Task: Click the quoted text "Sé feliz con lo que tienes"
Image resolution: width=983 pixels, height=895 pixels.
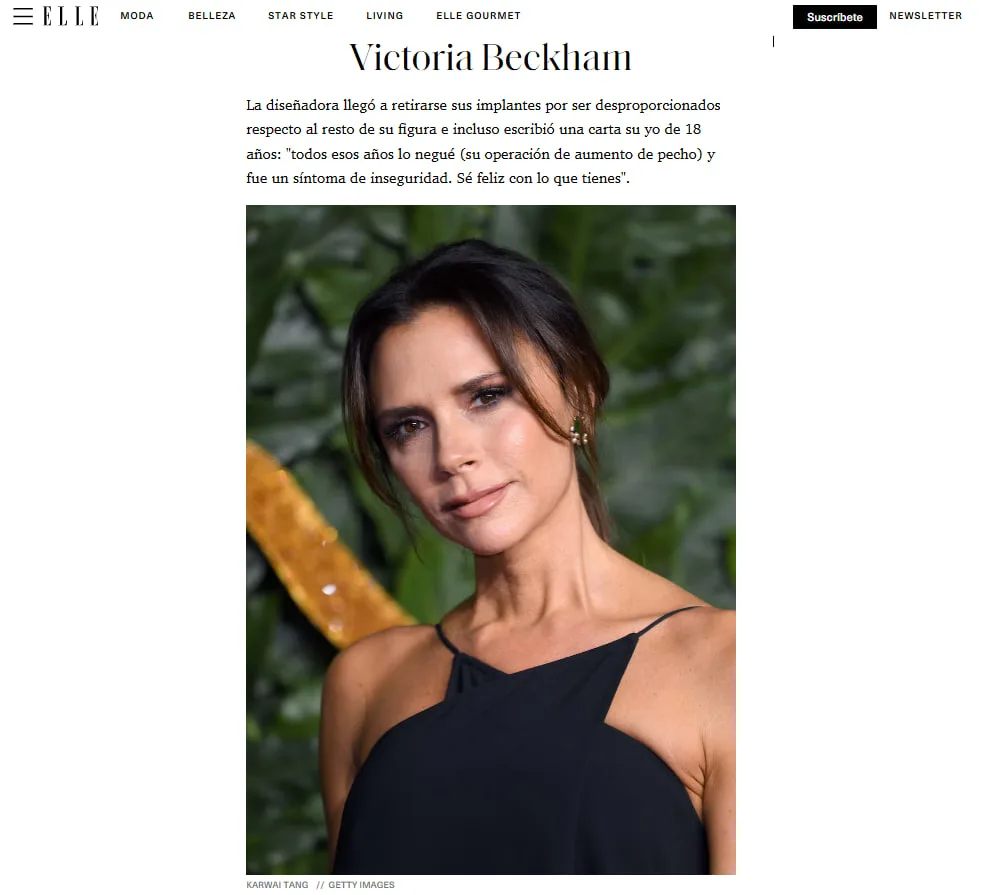Action: click(x=542, y=179)
